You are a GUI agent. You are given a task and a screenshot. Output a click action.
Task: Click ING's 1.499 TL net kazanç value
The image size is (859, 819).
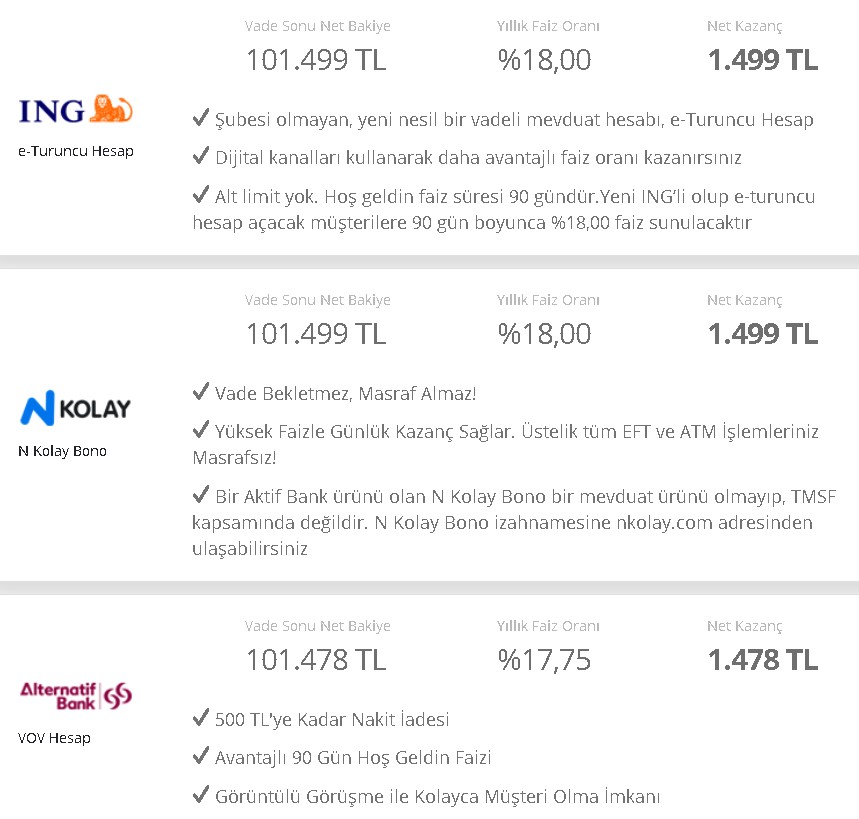(763, 60)
